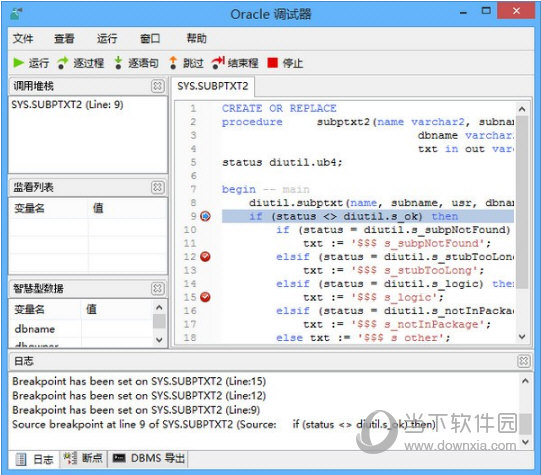Viewport: 541px width, 475px height.
Task: Click the Run to End (结束程) icon
Action: [218, 63]
